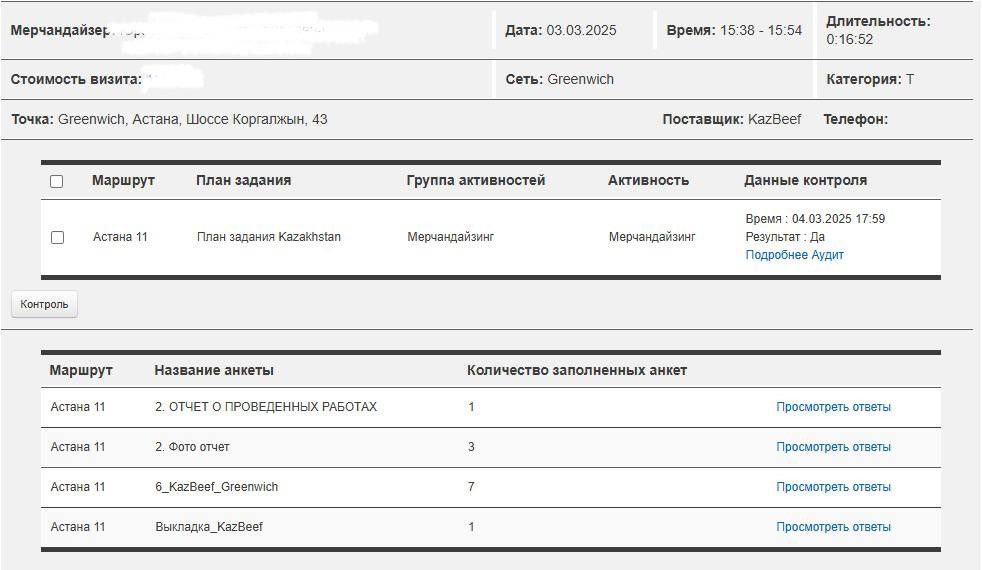The image size is (982, 570).
Task: Click the Группа активностей column header
Action: click(476, 181)
